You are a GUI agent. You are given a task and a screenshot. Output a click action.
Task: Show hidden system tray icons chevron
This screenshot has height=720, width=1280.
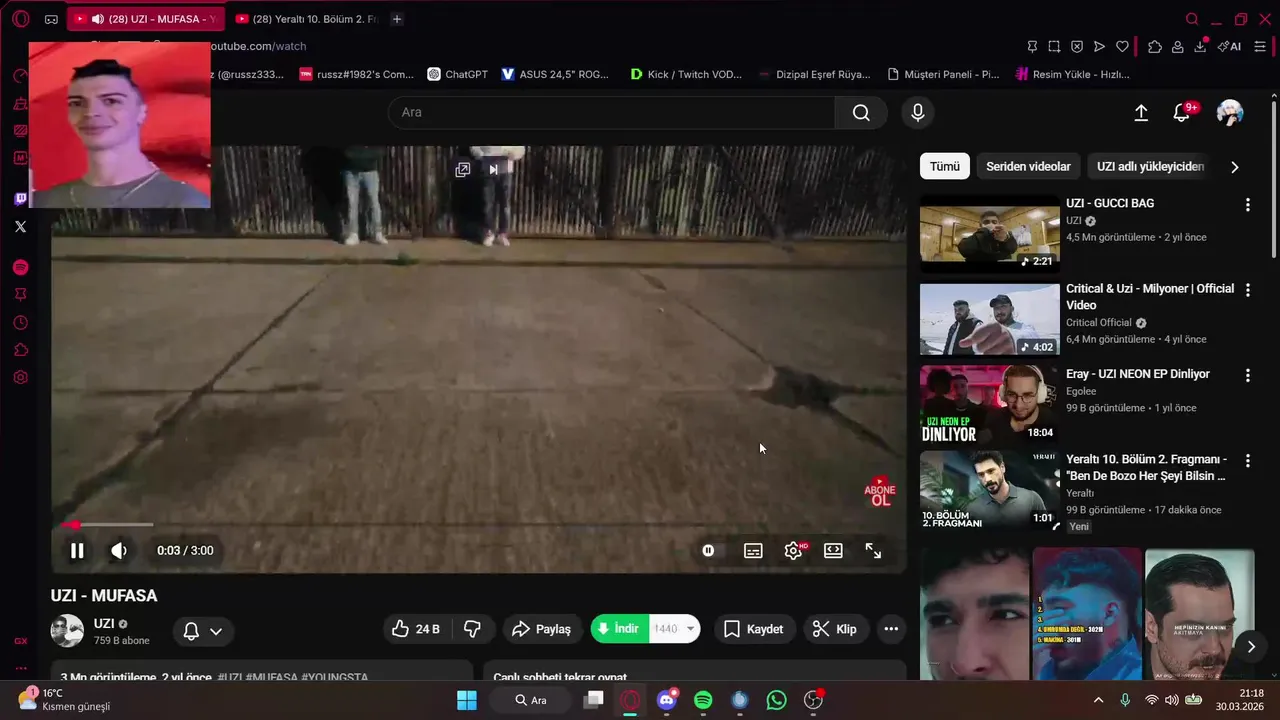point(1098,700)
